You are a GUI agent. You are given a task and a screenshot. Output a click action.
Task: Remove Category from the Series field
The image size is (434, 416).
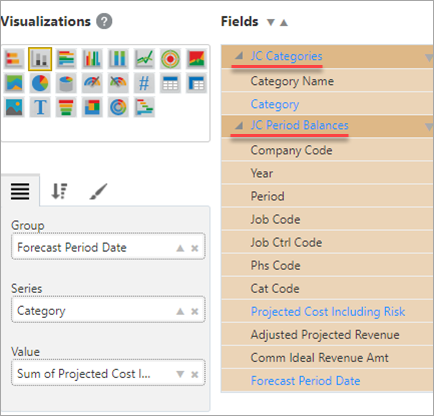(x=195, y=311)
